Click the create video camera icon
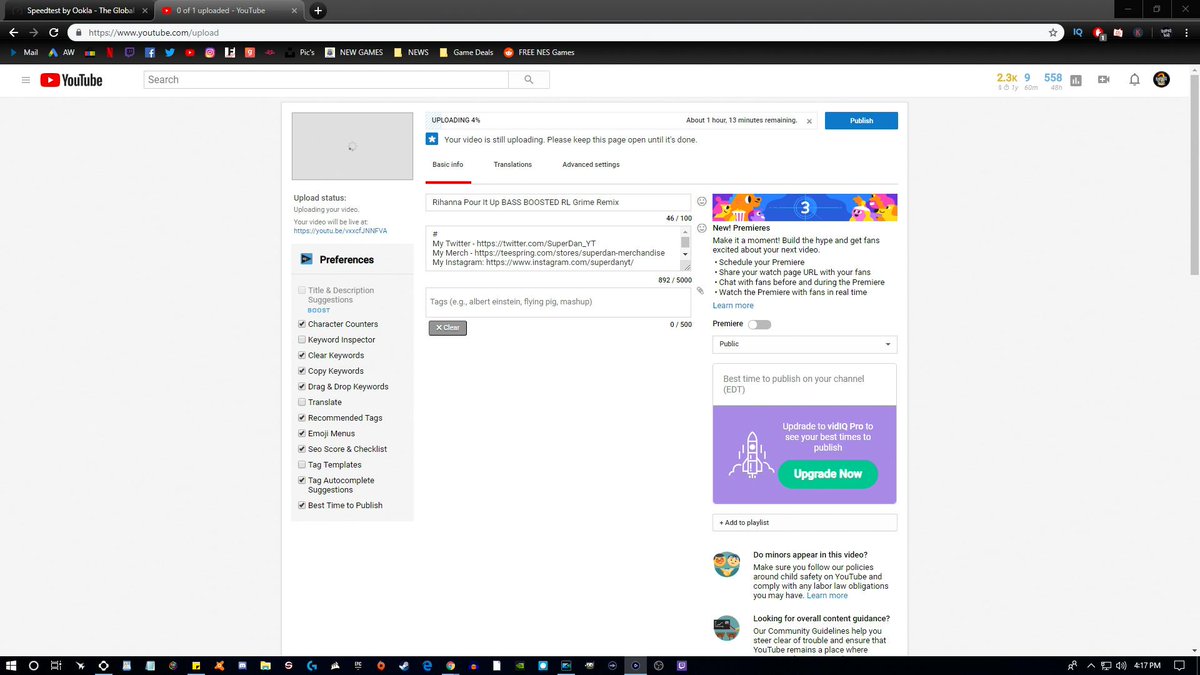 pos(1104,80)
